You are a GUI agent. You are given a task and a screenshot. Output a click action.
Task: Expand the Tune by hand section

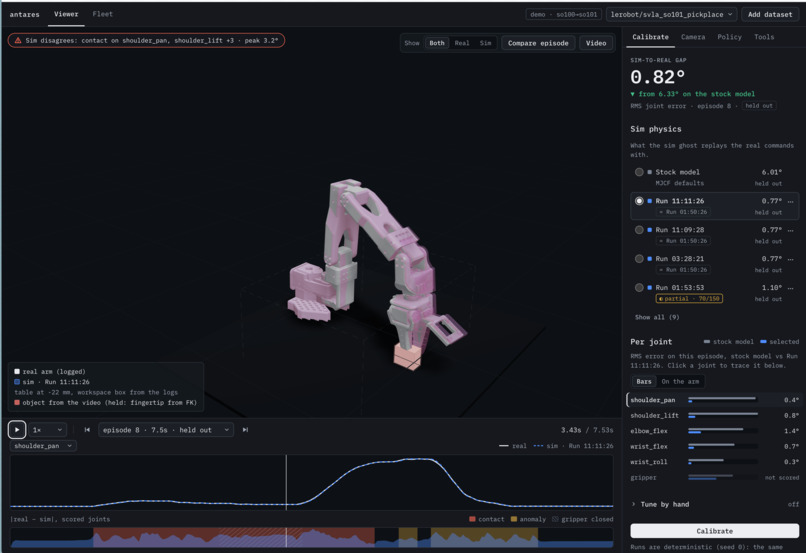coord(715,504)
